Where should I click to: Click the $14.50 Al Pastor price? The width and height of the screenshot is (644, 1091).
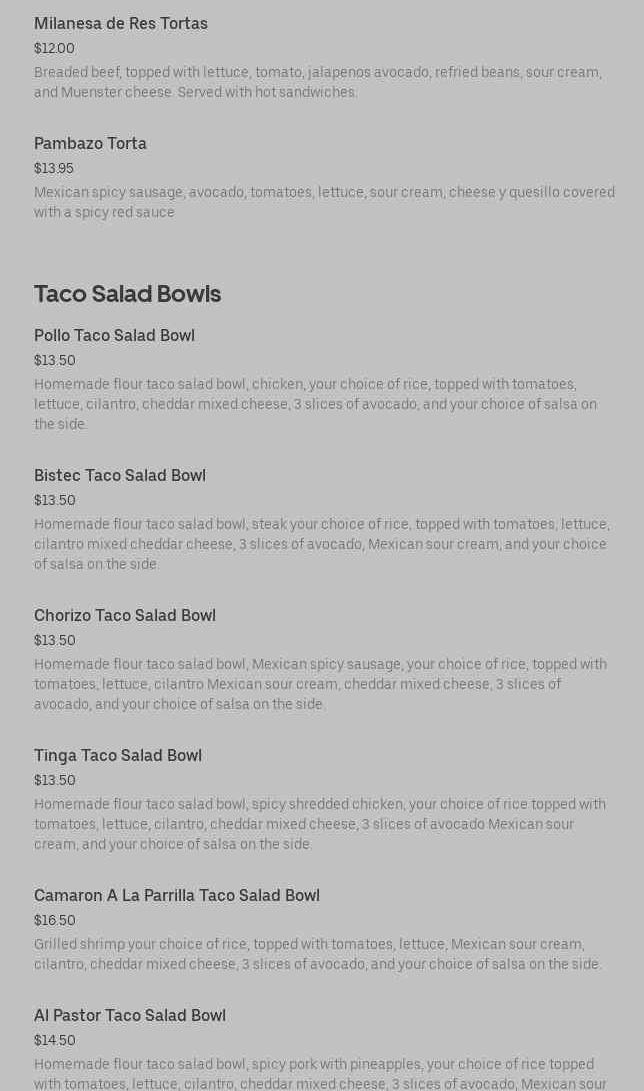pos(54,1041)
